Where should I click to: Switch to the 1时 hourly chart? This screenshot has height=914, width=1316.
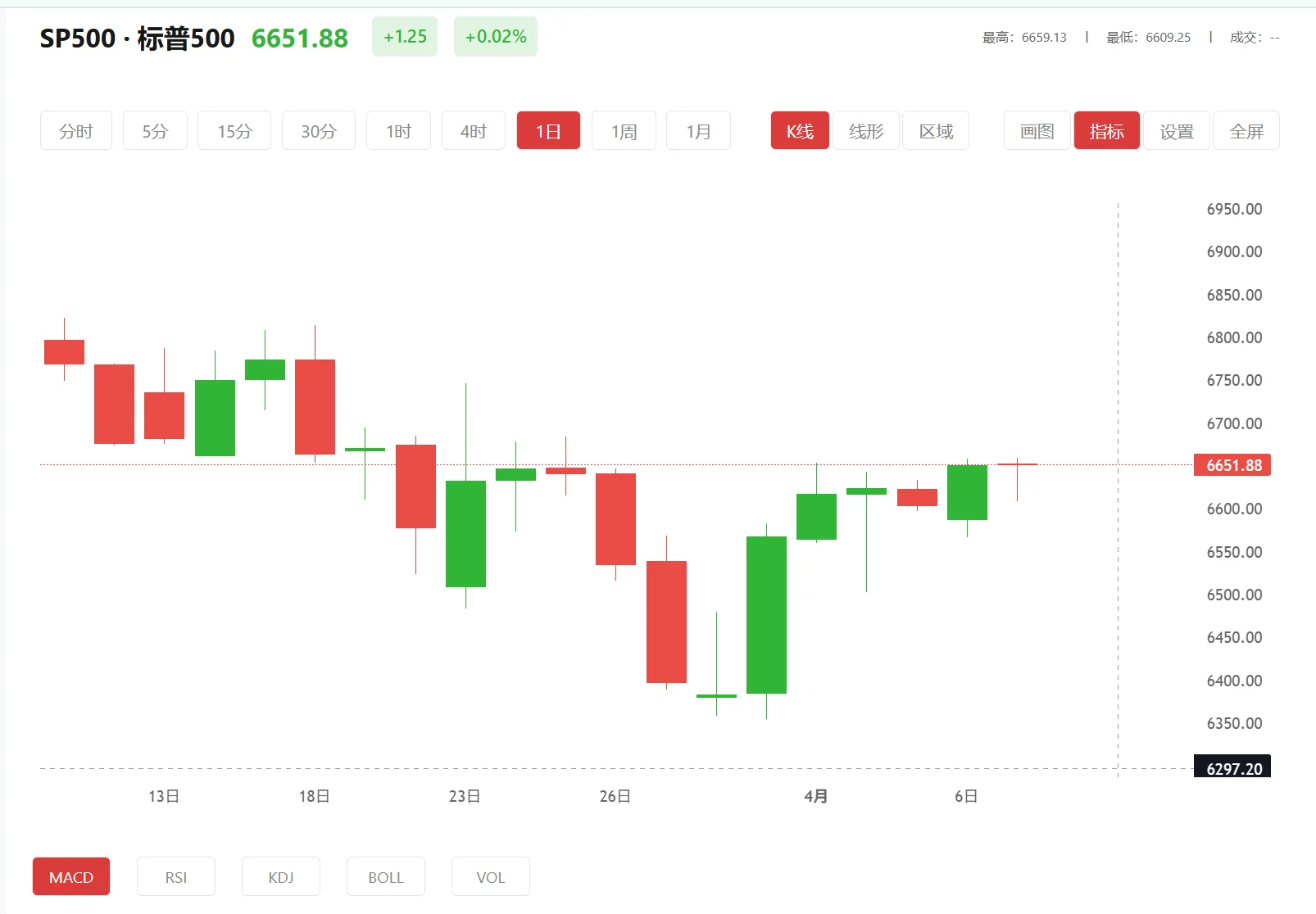398,131
